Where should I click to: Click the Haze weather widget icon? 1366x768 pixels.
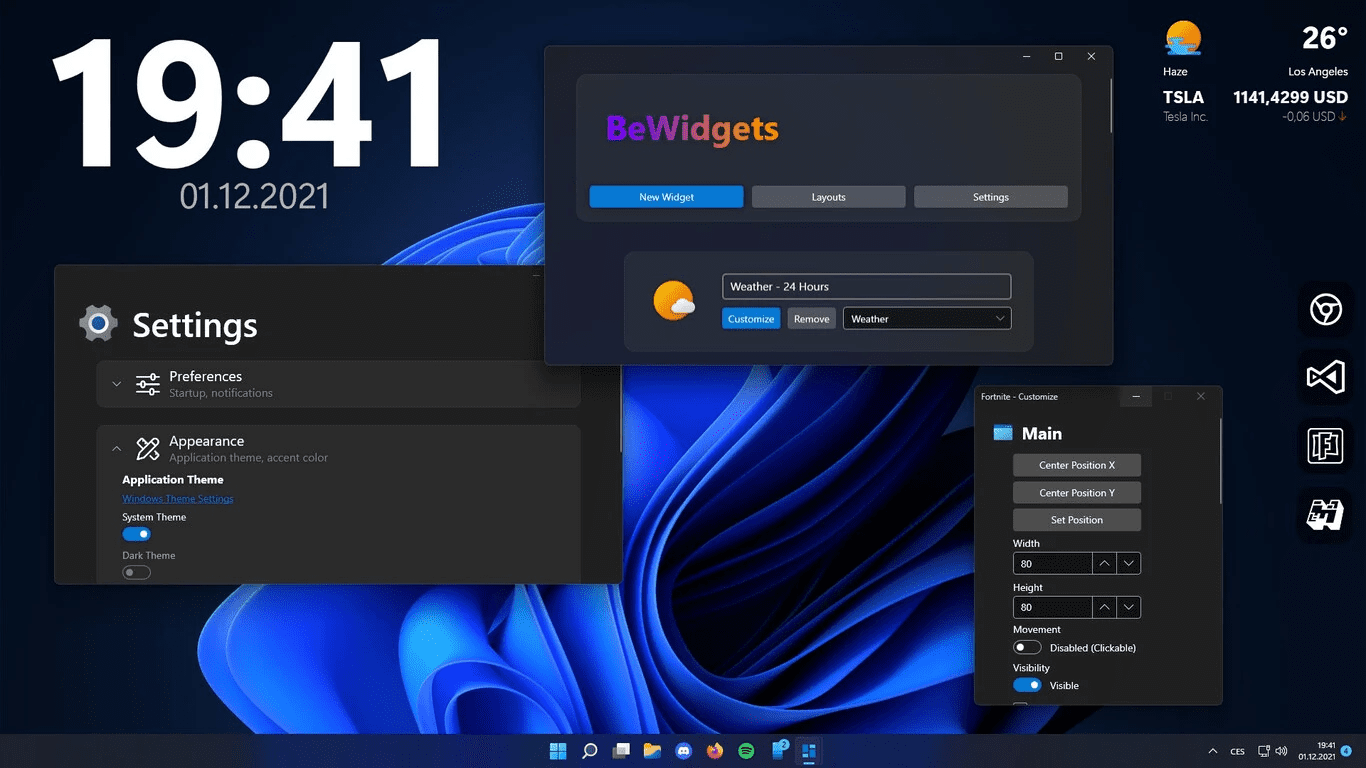(x=1183, y=37)
